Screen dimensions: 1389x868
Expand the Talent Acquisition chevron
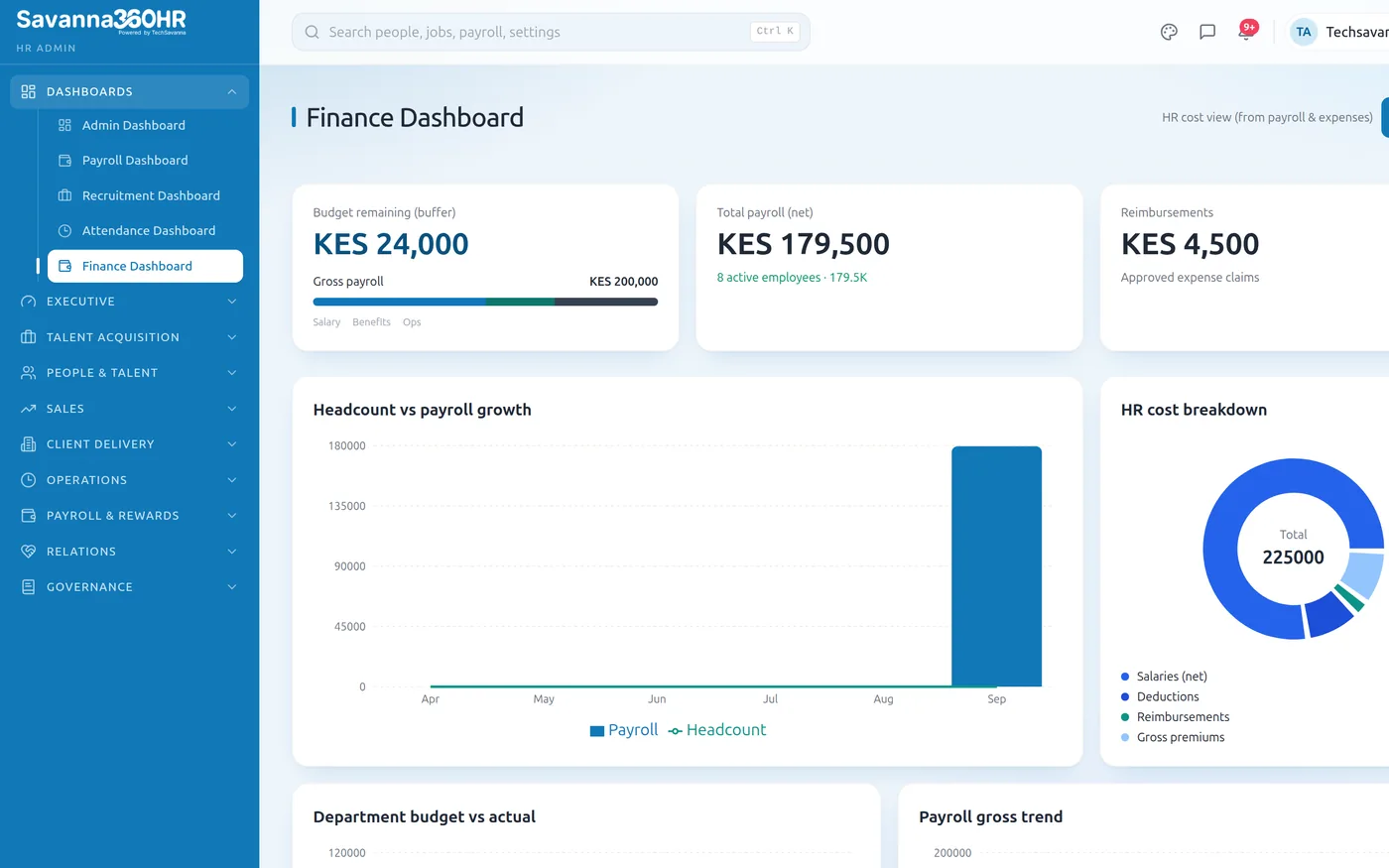231,337
